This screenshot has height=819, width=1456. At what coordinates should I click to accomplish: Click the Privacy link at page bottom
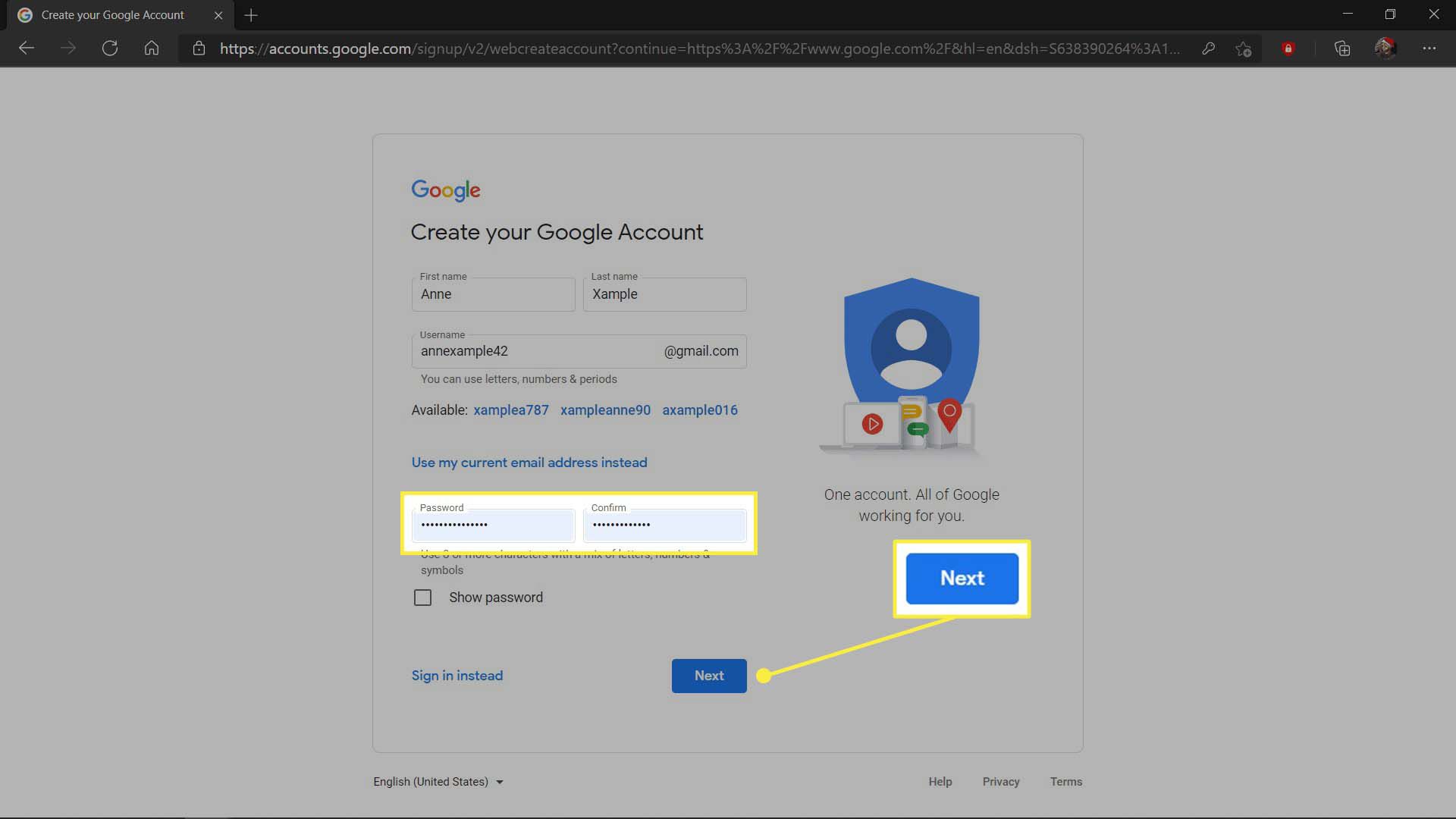[1001, 781]
